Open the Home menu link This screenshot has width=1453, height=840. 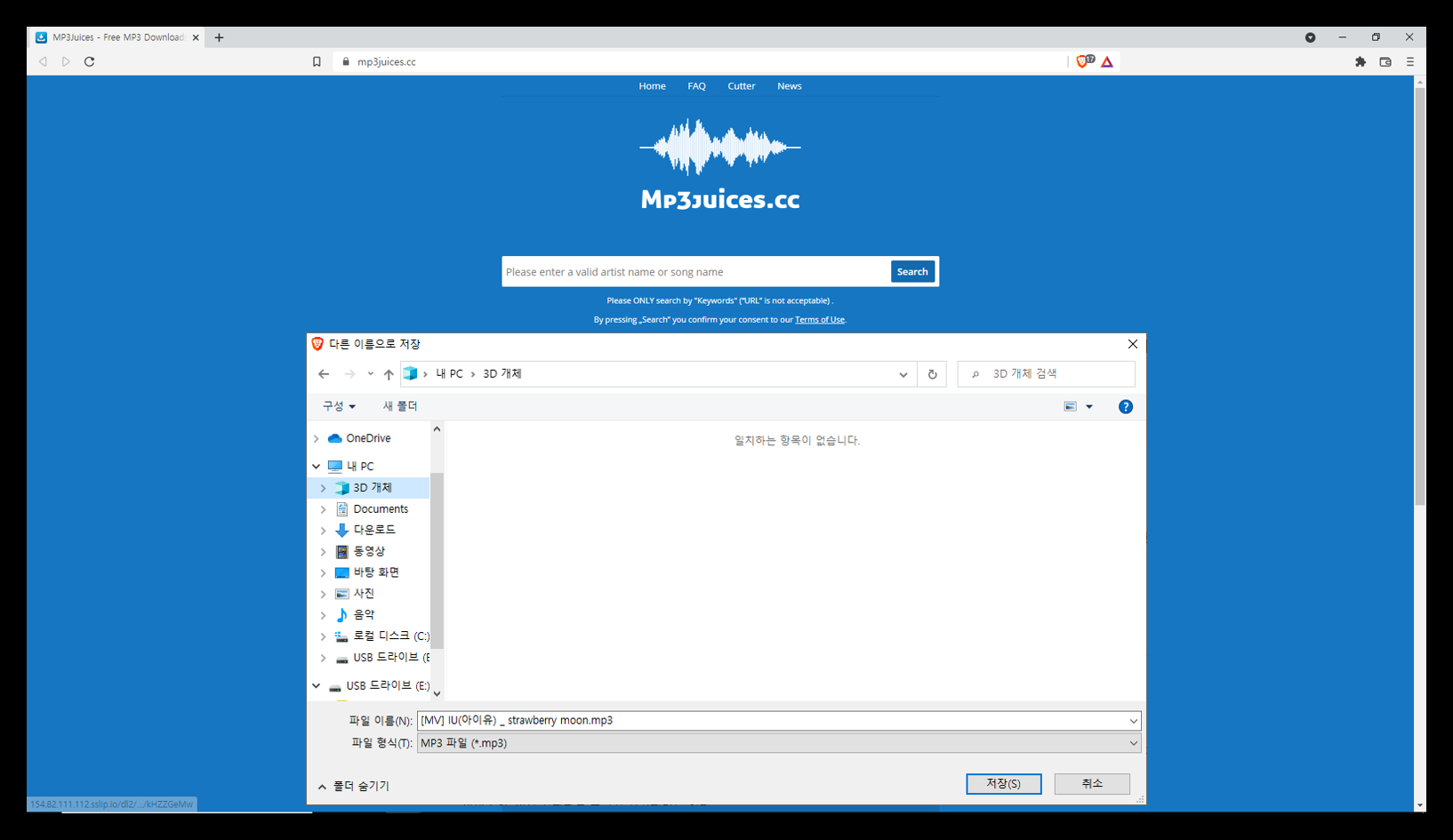(652, 86)
